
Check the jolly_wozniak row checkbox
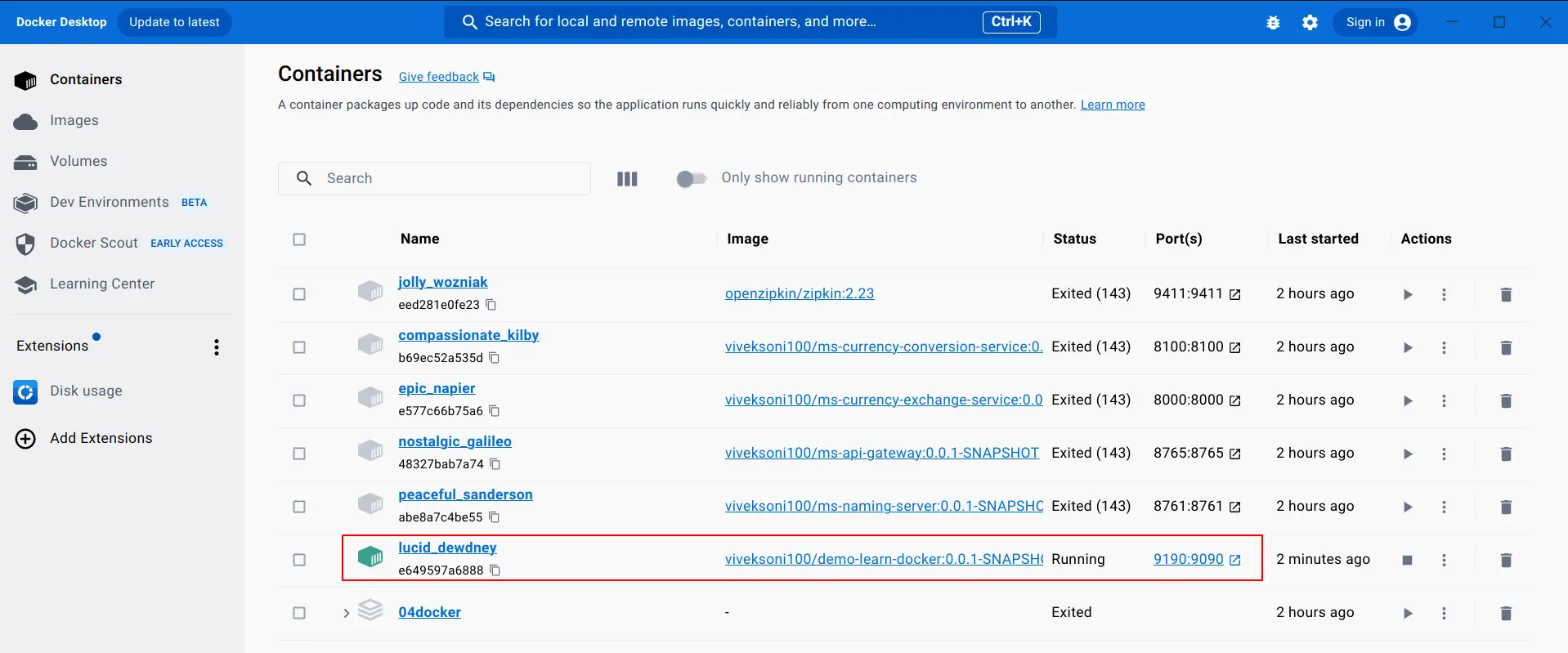299,294
